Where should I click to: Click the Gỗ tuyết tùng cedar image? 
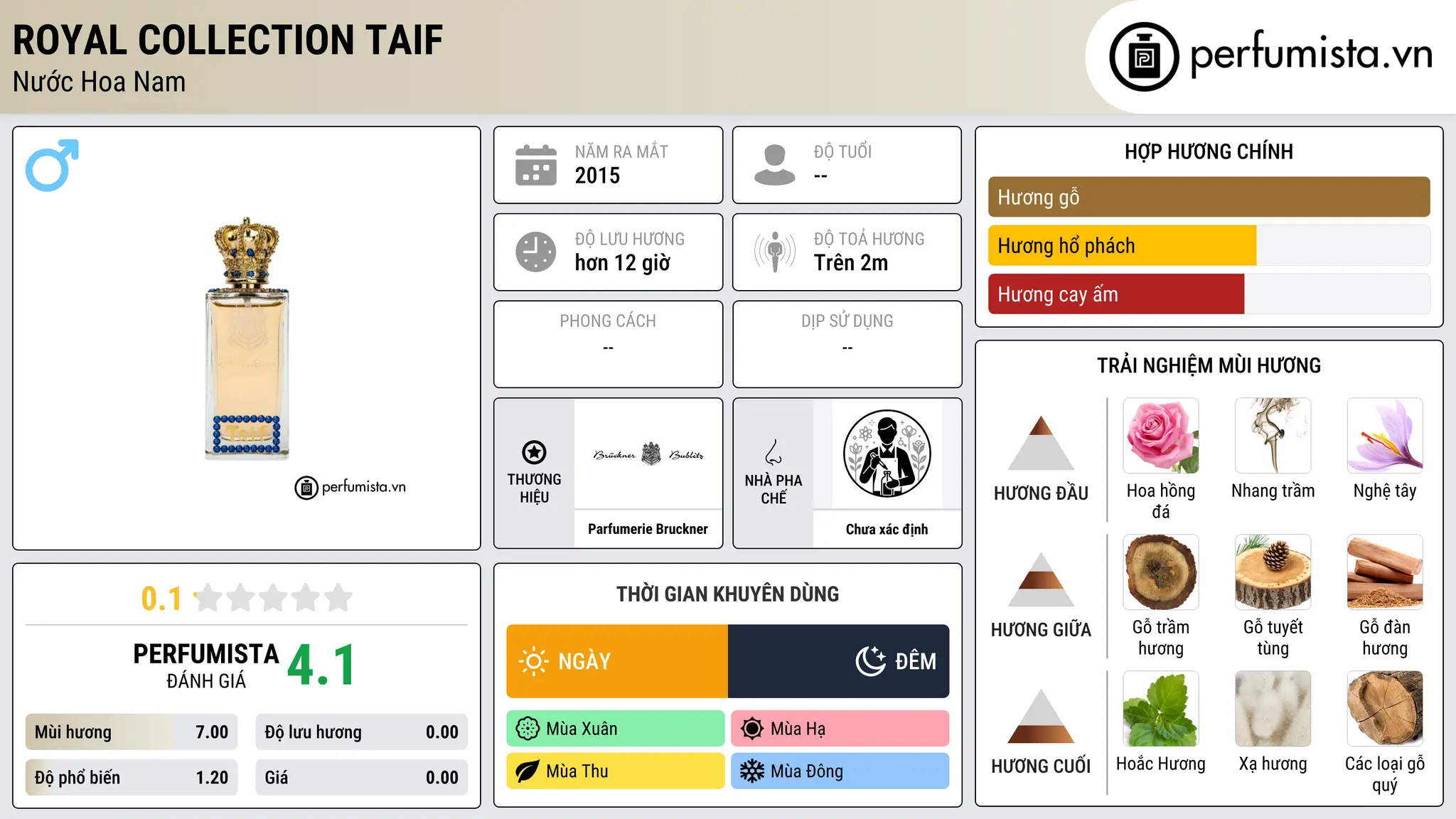point(1273,572)
